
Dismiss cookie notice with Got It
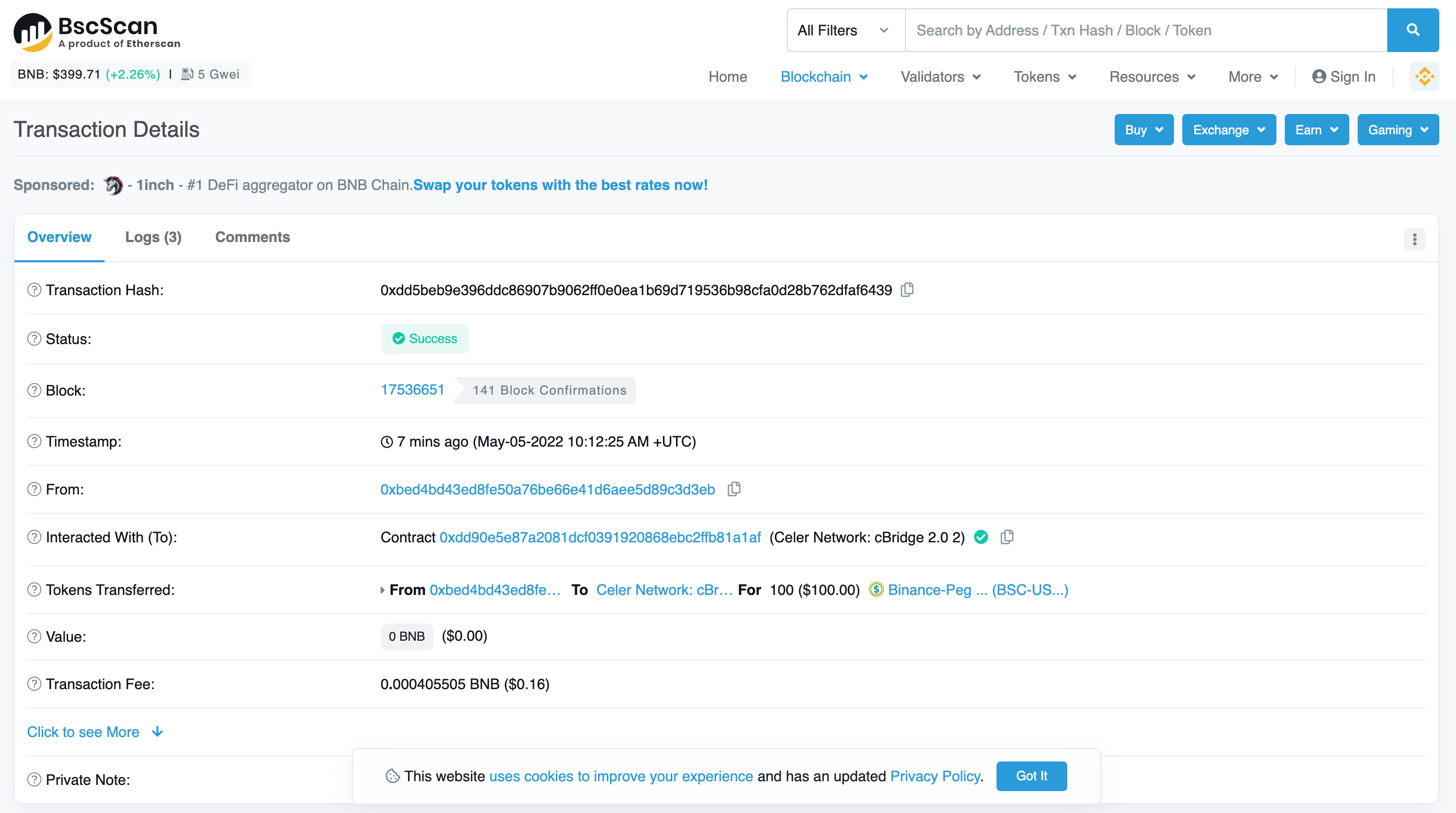pyautogui.click(x=1031, y=776)
